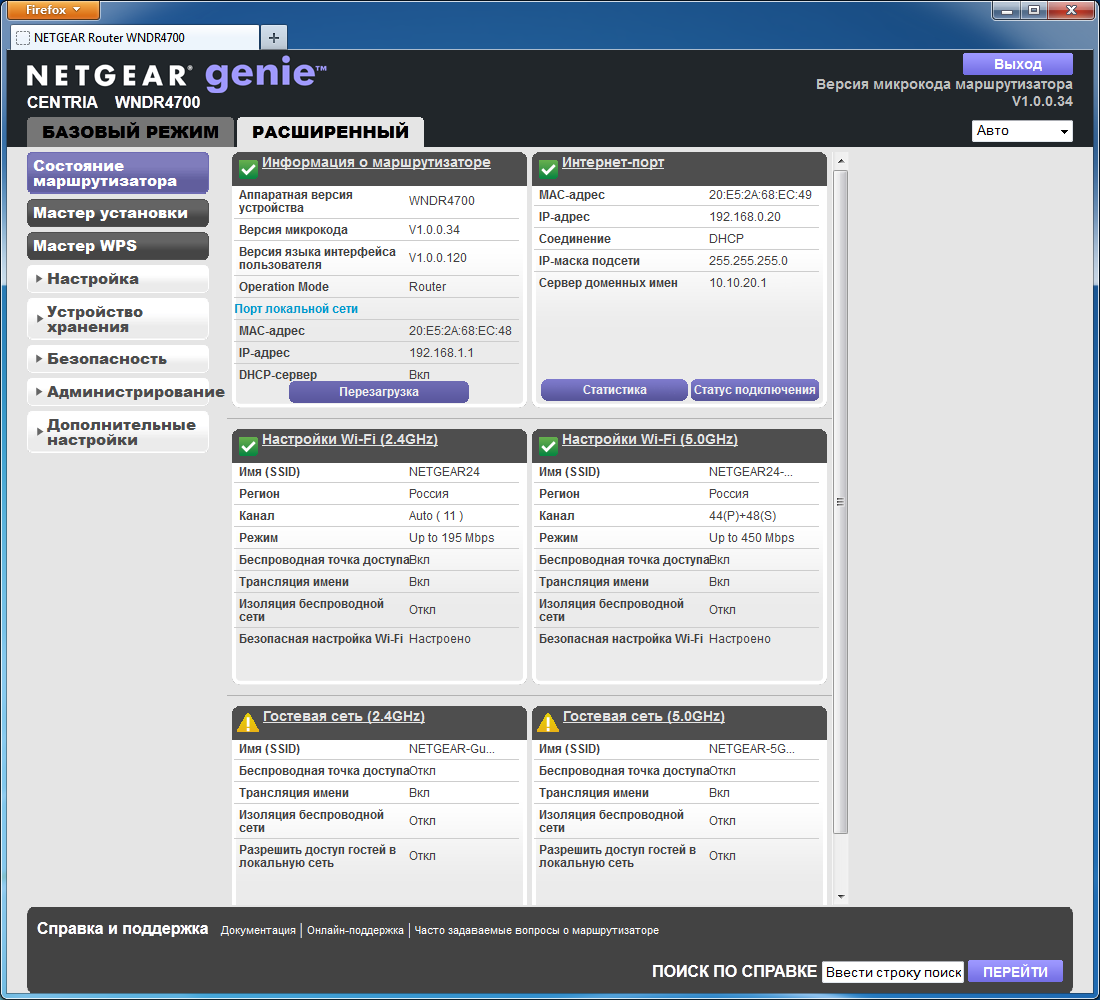Click the help search input field
Viewport: 1100px width, 1000px height.
893,972
